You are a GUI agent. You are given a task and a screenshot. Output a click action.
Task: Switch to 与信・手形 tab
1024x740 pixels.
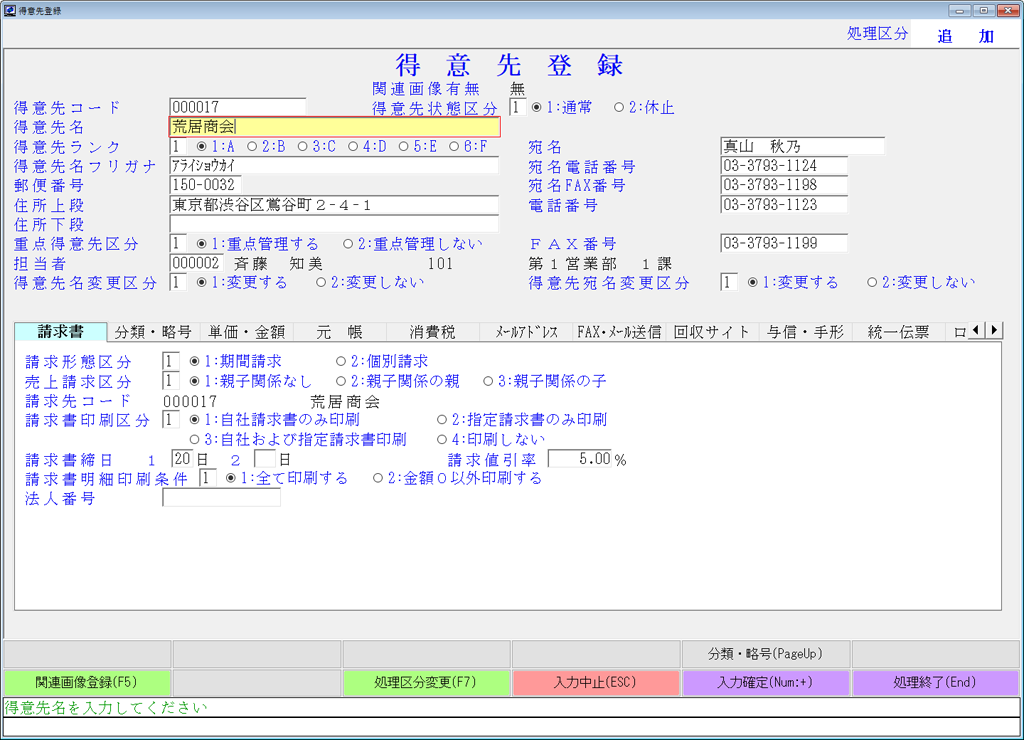click(x=805, y=332)
